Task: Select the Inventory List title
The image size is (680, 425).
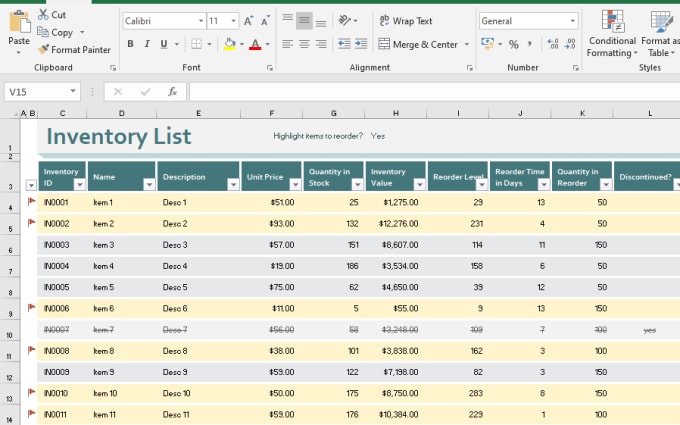Action: coord(118,137)
